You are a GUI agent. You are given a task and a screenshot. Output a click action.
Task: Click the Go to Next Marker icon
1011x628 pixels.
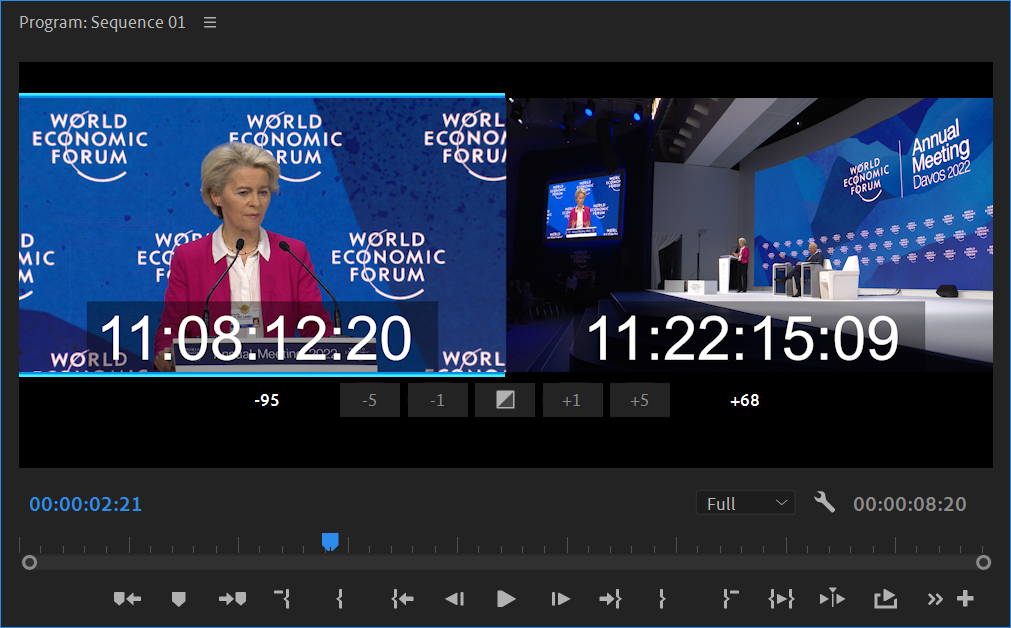(232, 599)
